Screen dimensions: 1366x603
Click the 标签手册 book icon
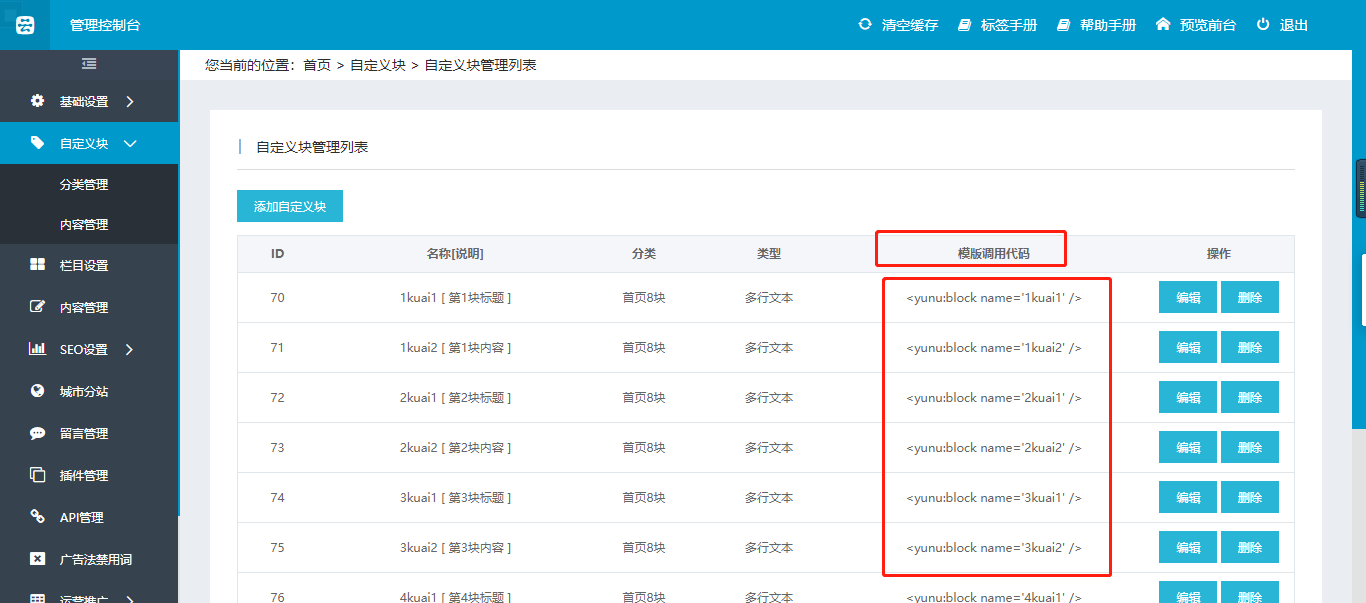click(964, 25)
